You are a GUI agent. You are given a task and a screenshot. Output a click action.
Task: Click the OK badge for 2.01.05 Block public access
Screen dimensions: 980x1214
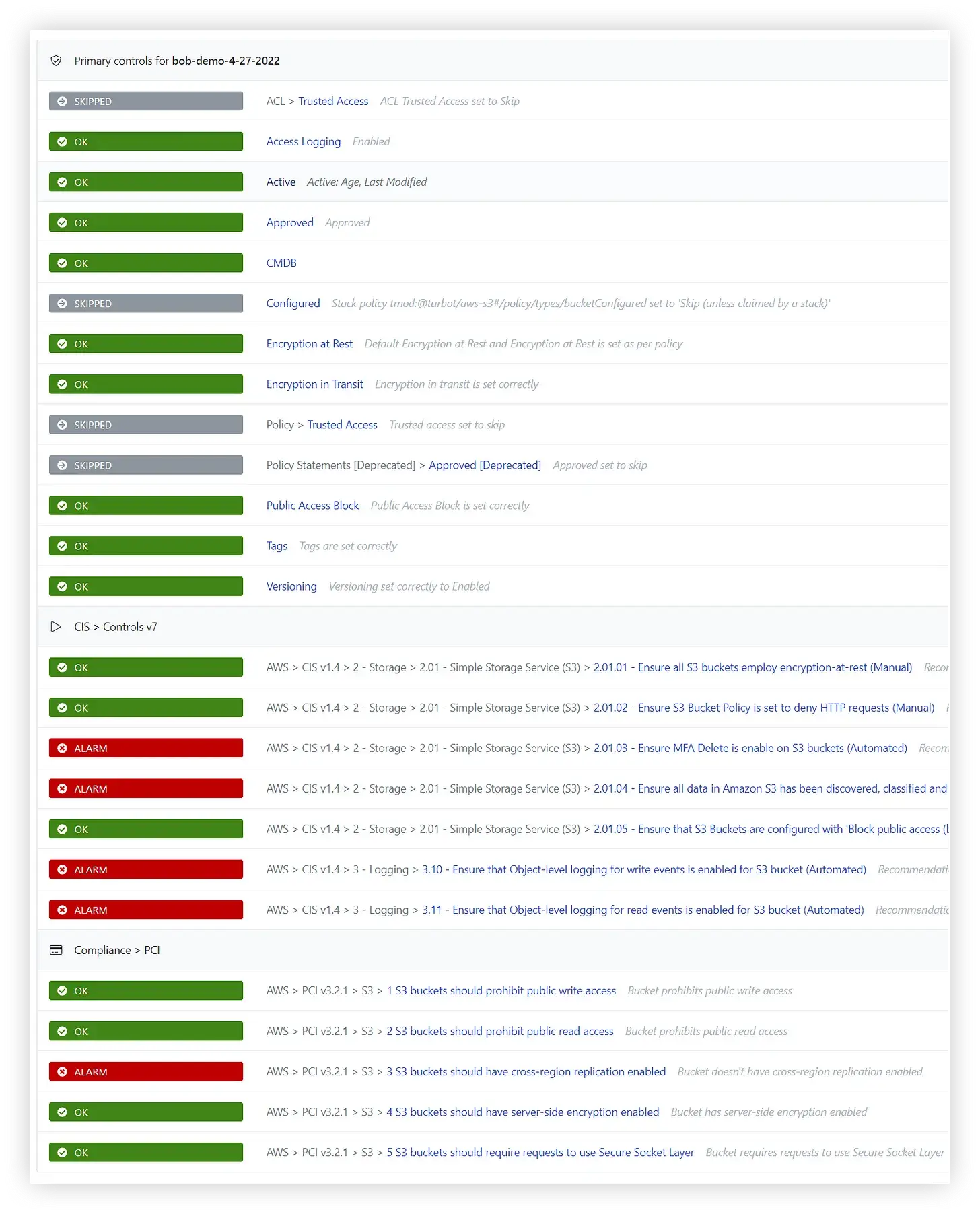click(146, 829)
